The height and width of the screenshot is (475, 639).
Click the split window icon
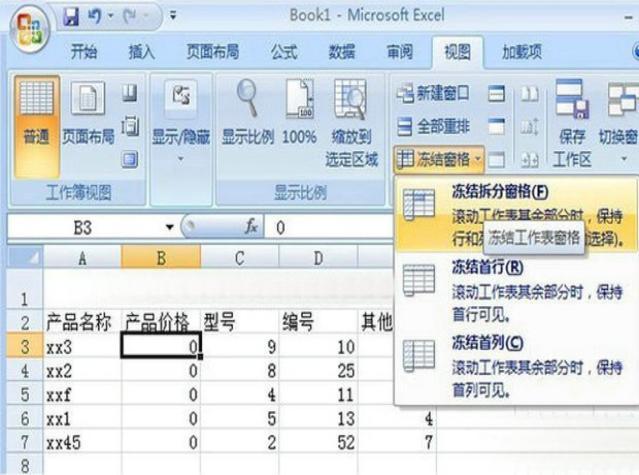pyautogui.click(x=497, y=94)
